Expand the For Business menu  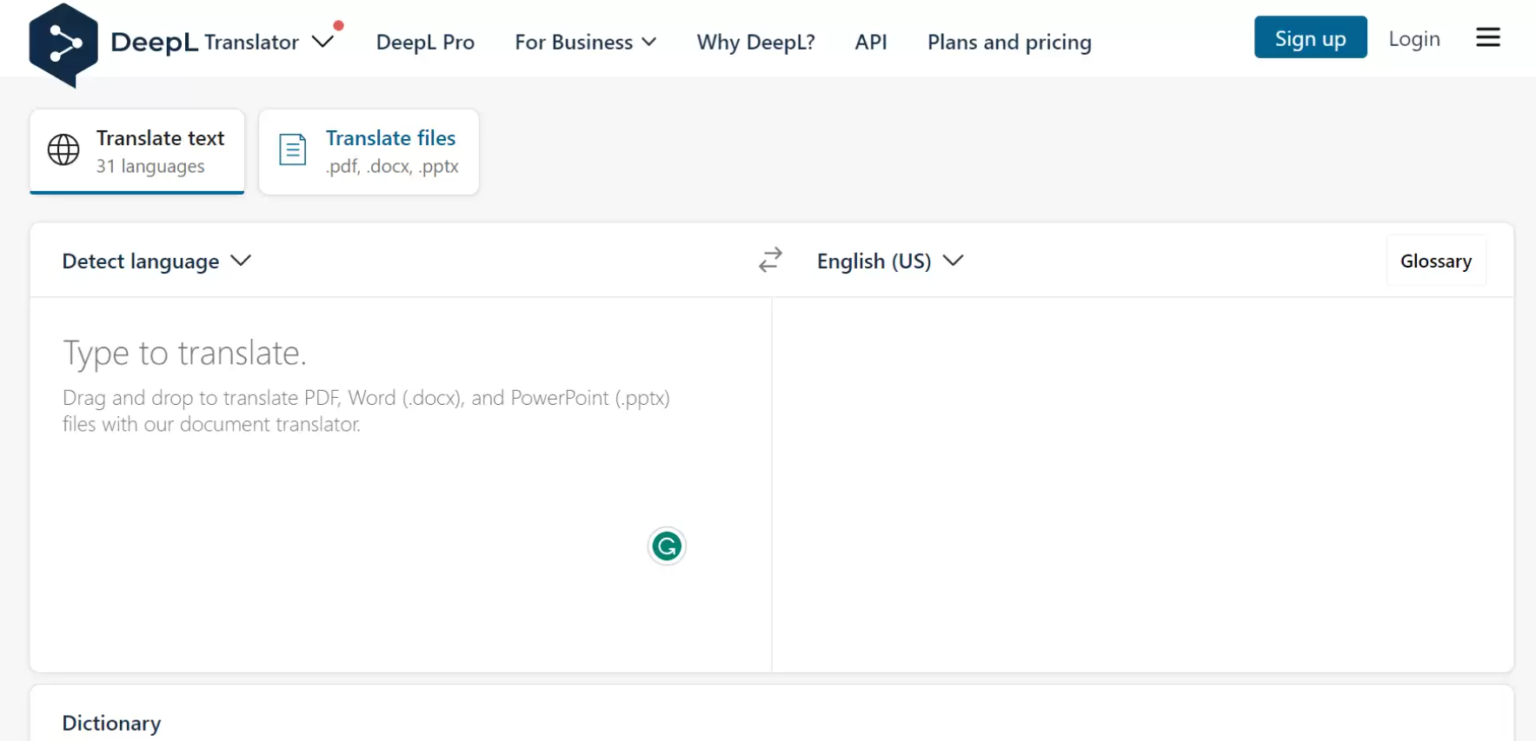click(585, 42)
